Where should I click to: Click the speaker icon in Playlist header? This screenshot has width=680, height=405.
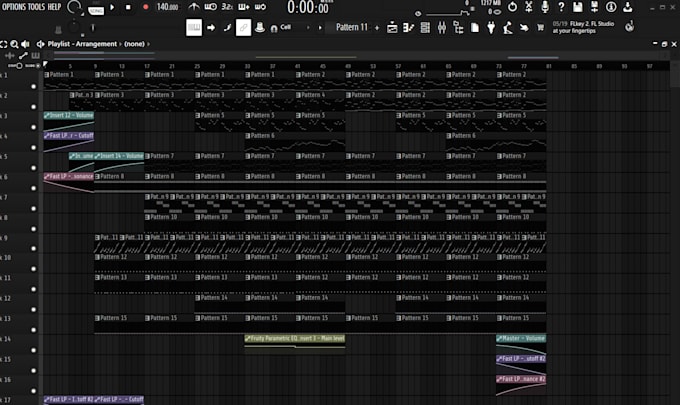[25, 44]
